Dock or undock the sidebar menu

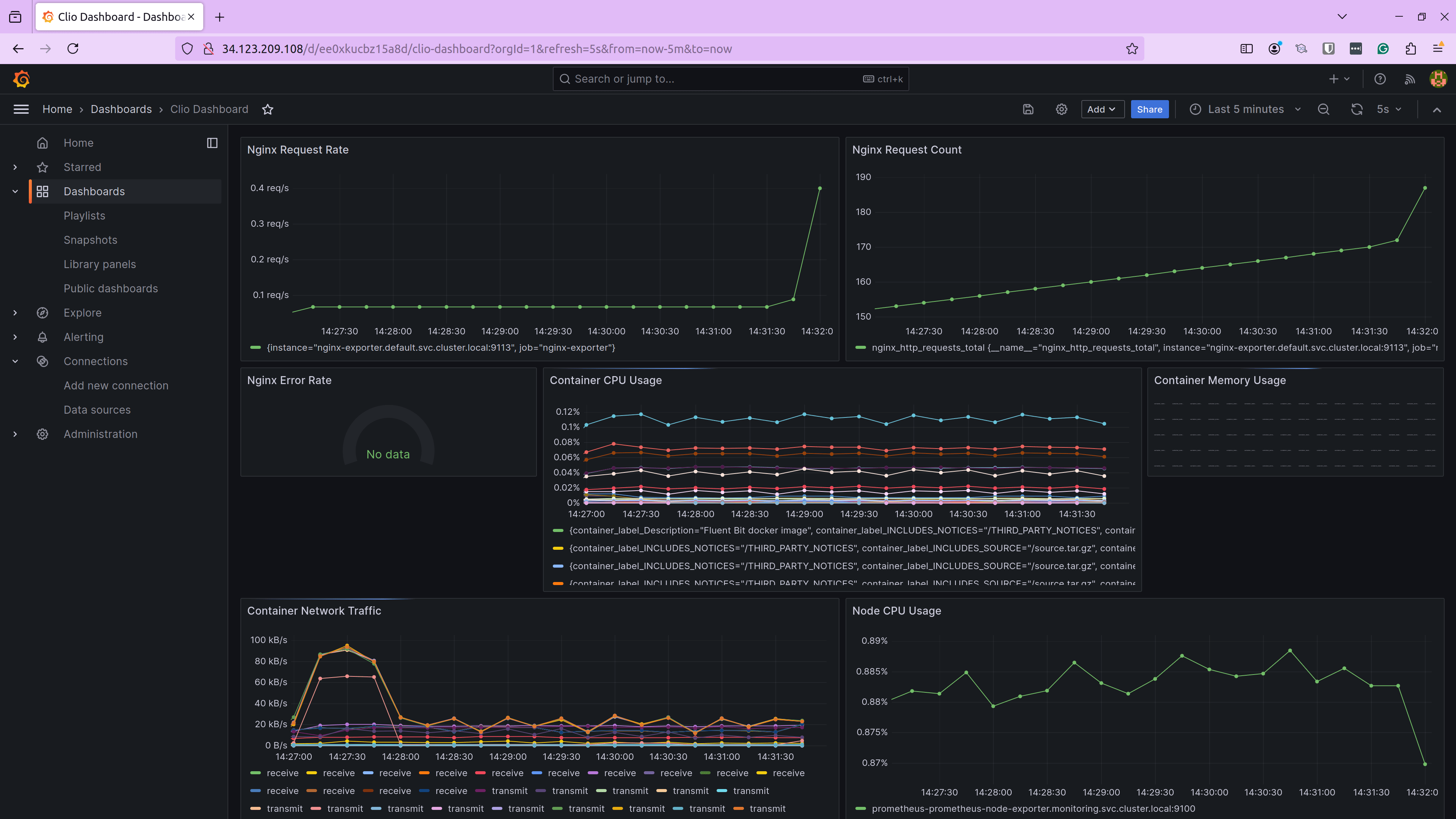(x=212, y=143)
